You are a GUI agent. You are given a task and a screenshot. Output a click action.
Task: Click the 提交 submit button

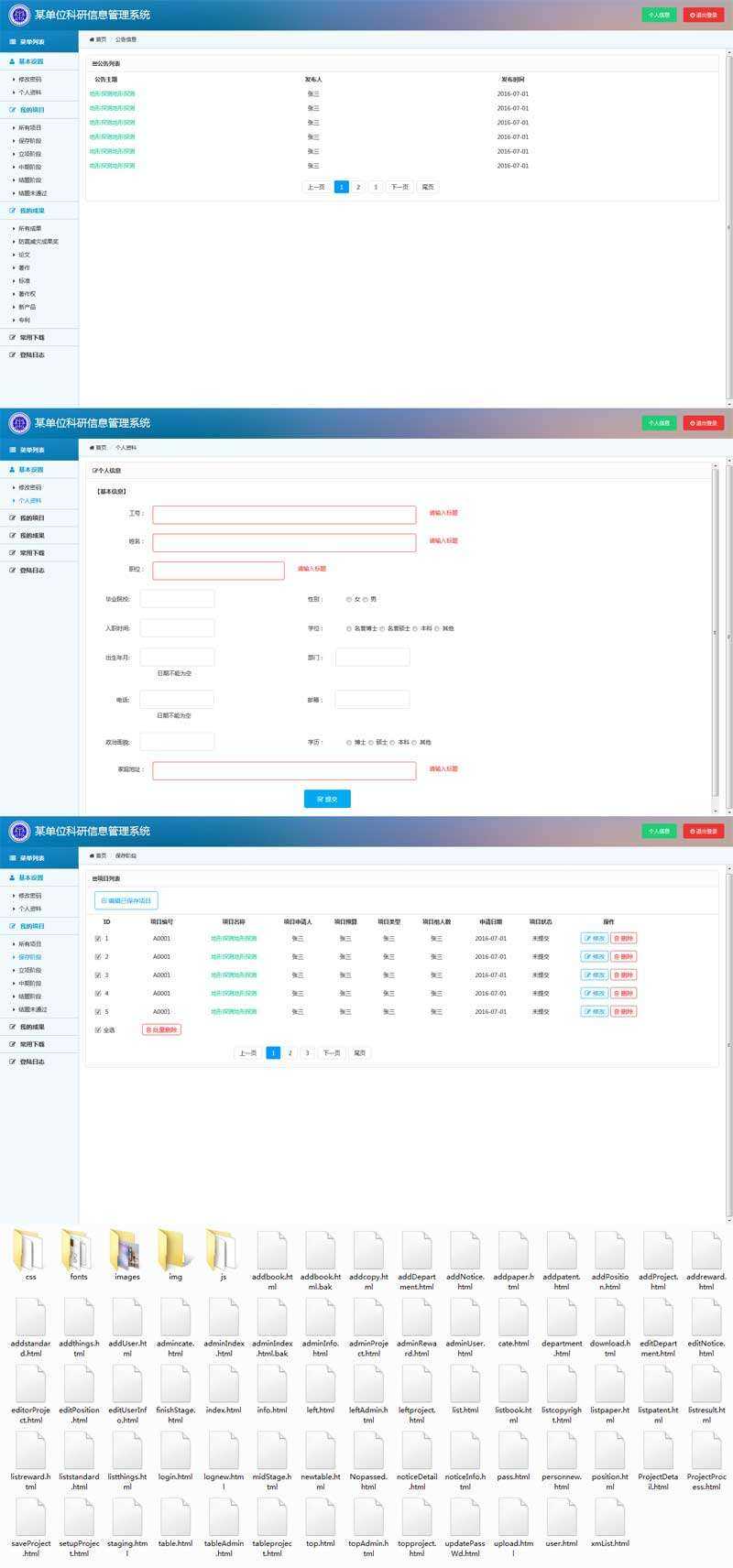[x=327, y=799]
